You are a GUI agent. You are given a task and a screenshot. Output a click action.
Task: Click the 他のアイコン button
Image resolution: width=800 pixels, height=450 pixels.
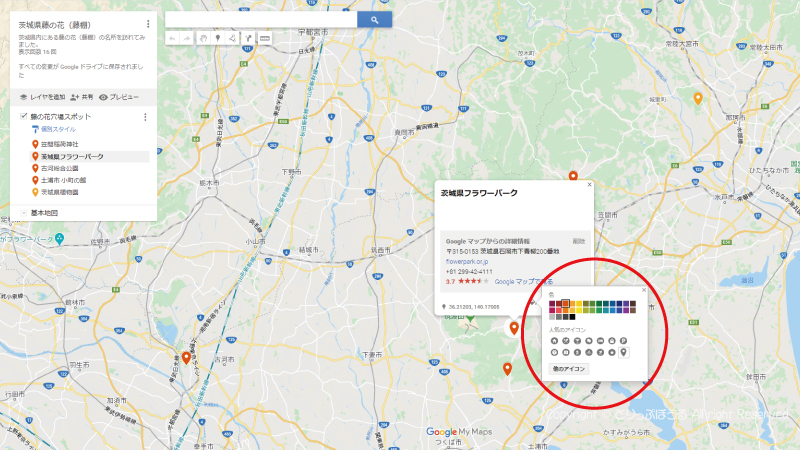[569, 369]
